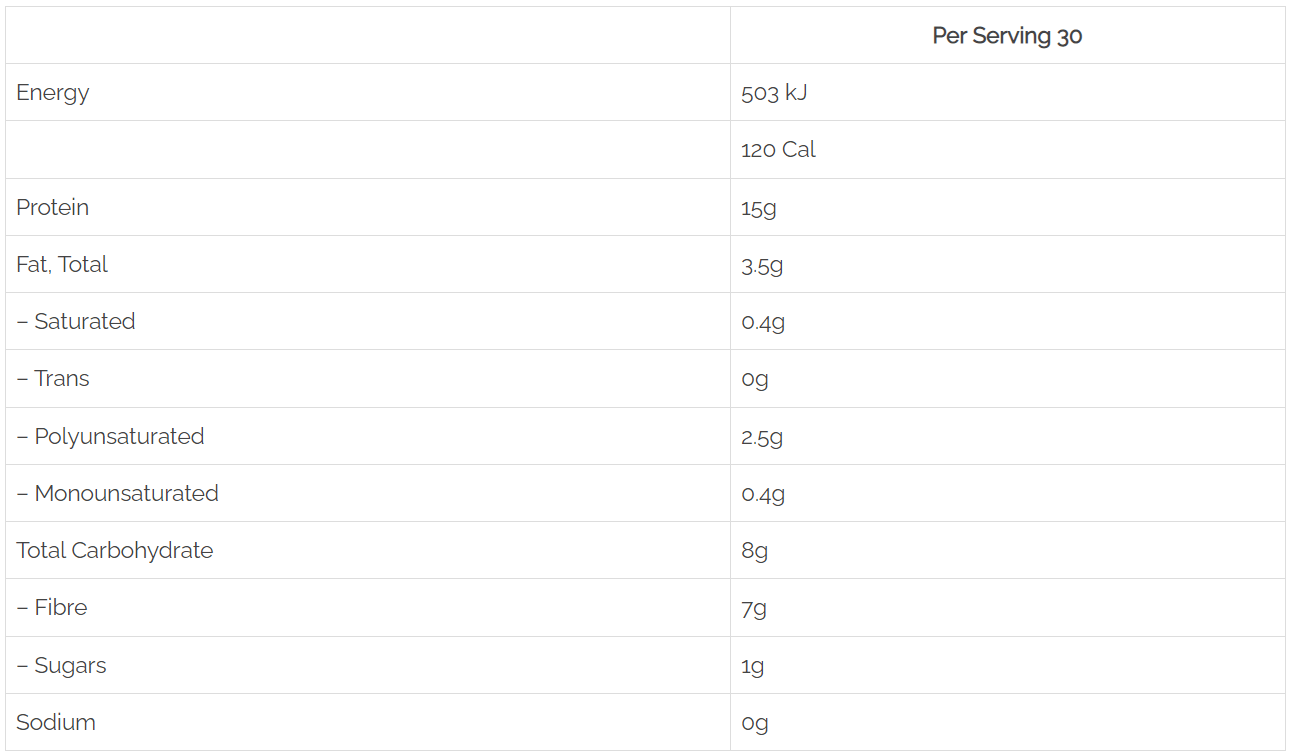The image size is (1291, 756).
Task: Click the Sodium row label
Action: tap(56, 722)
